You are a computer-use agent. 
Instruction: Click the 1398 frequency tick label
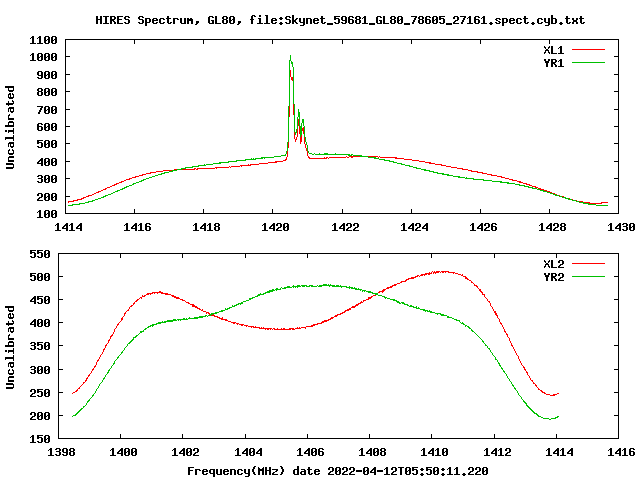click(61, 452)
